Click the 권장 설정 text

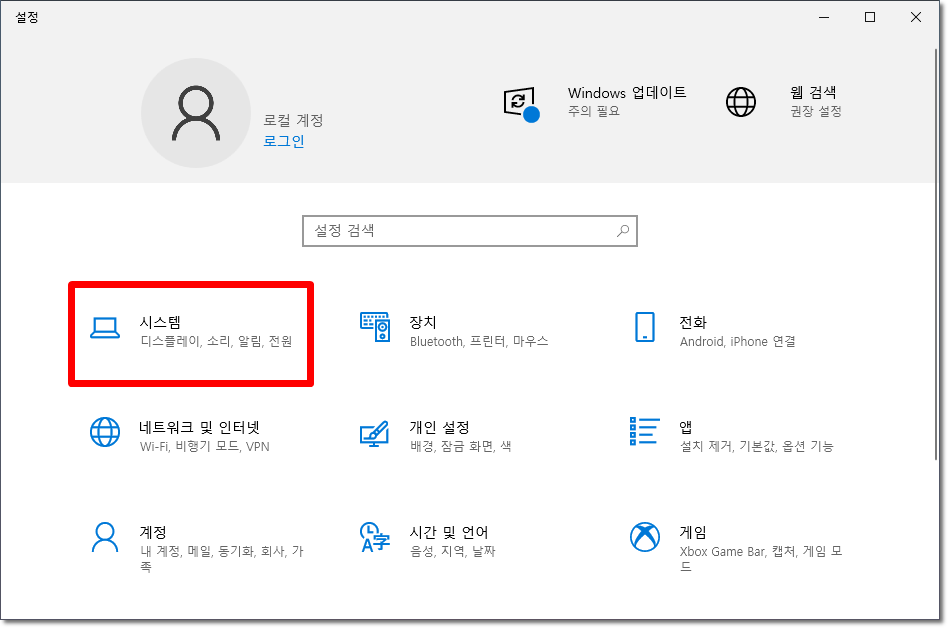pos(816,111)
